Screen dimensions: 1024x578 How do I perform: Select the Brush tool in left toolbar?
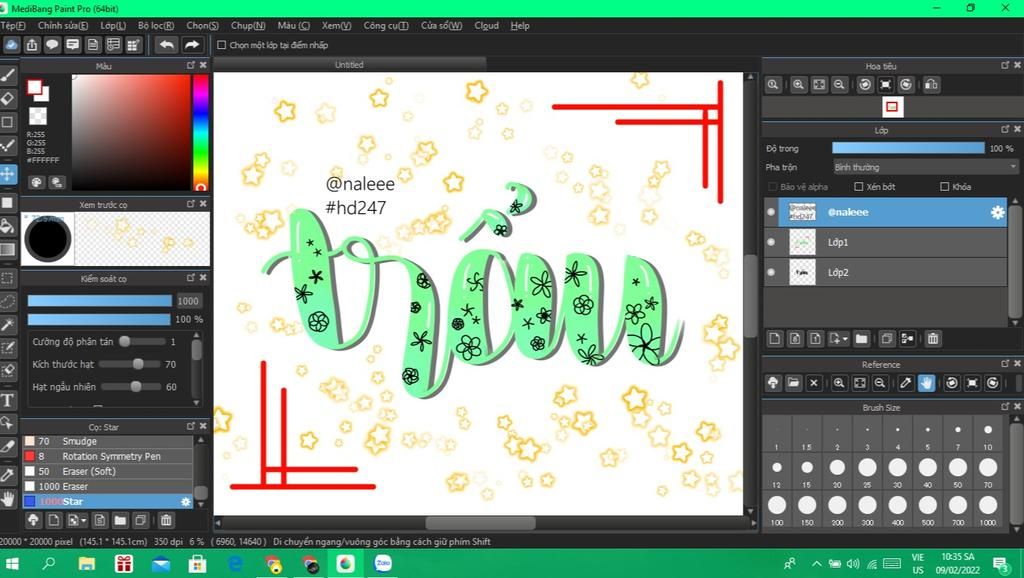(8, 74)
